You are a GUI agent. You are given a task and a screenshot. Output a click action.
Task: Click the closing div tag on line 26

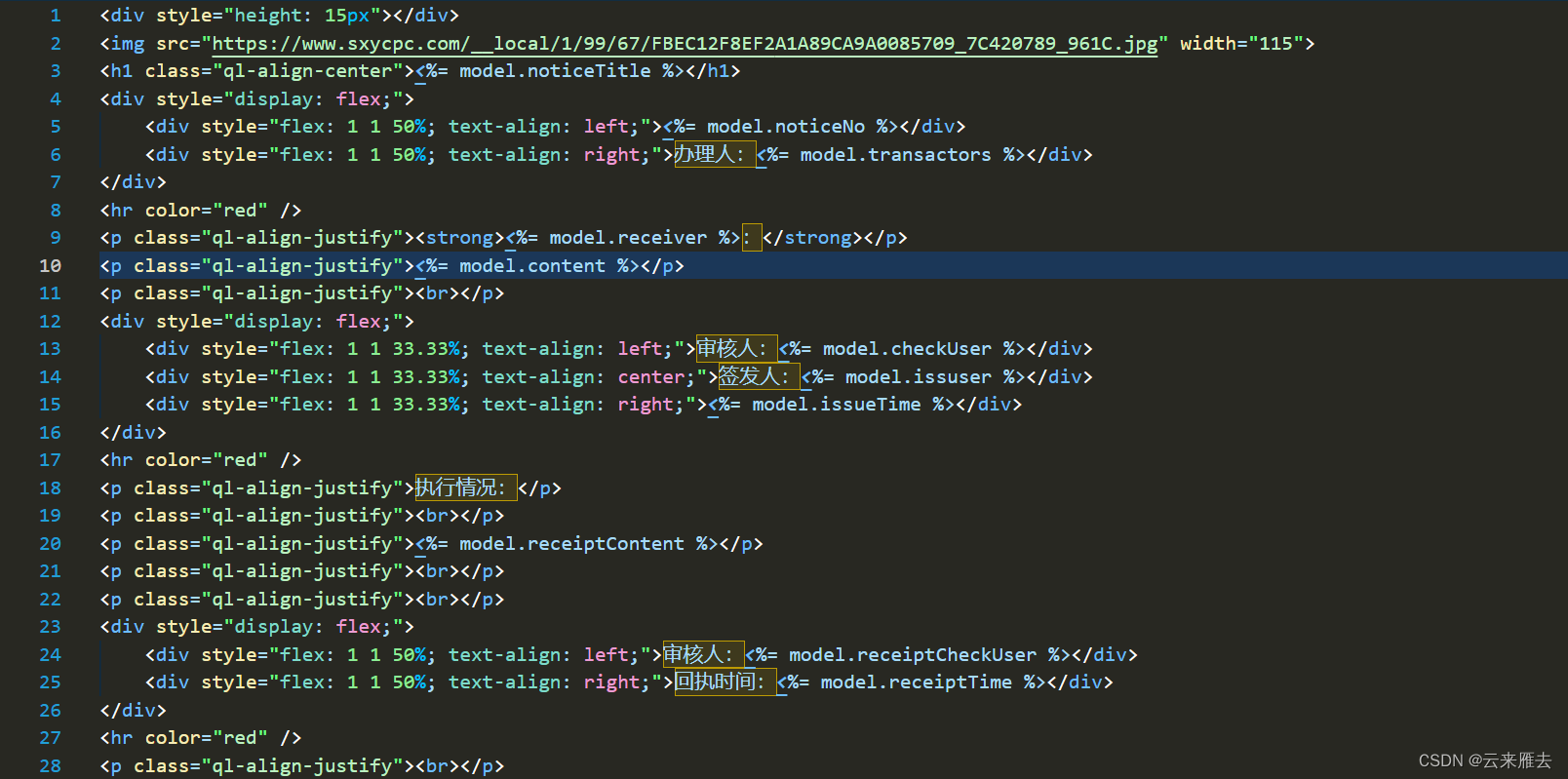(x=134, y=711)
